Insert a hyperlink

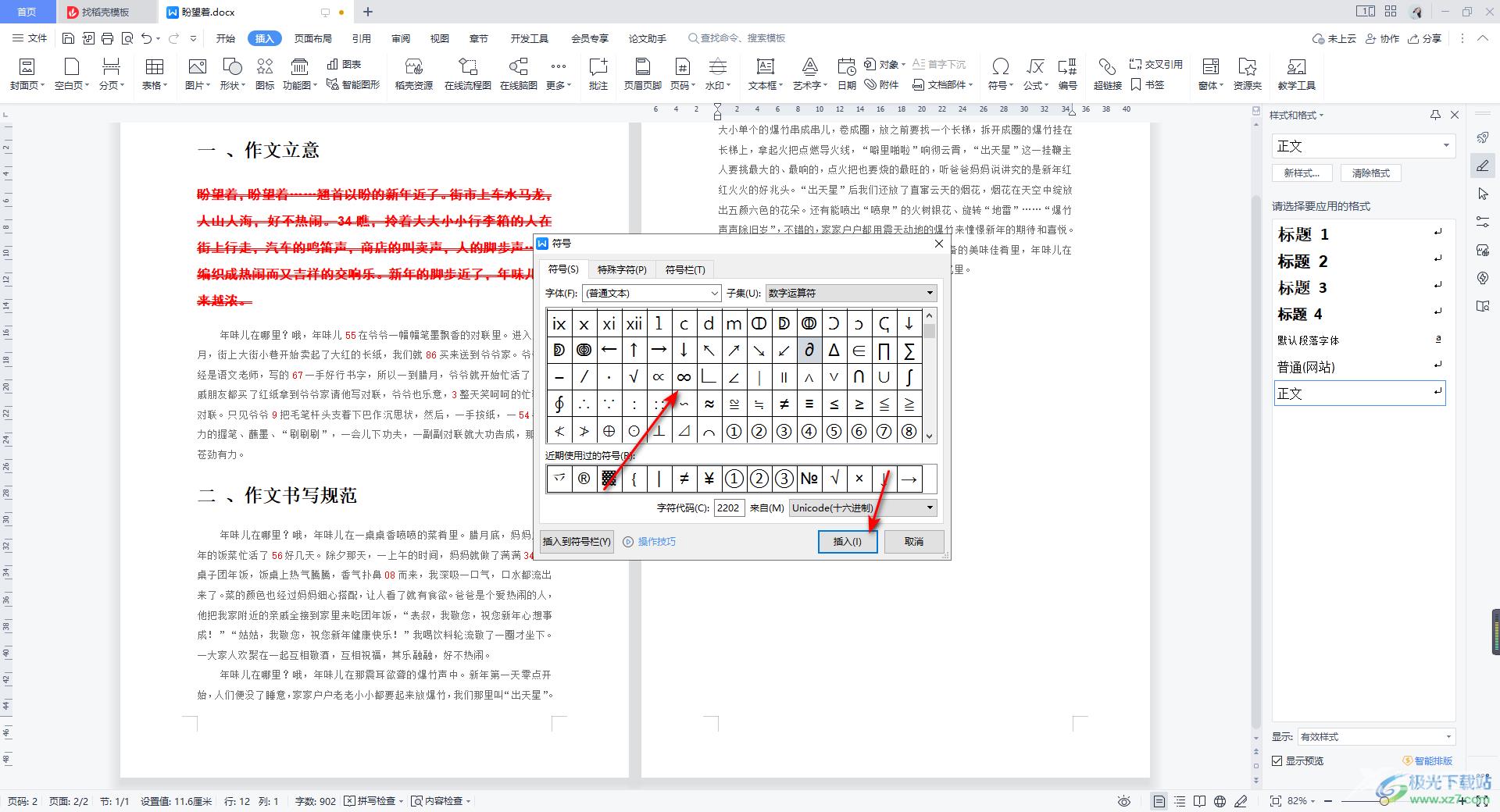tap(1107, 74)
